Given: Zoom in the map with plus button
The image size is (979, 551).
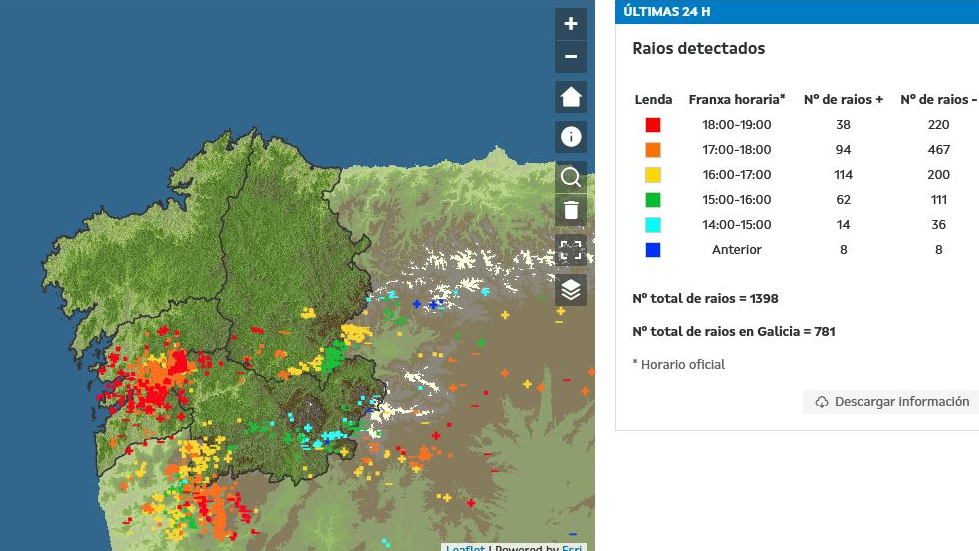Looking at the screenshot, I should tap(571, 24).
